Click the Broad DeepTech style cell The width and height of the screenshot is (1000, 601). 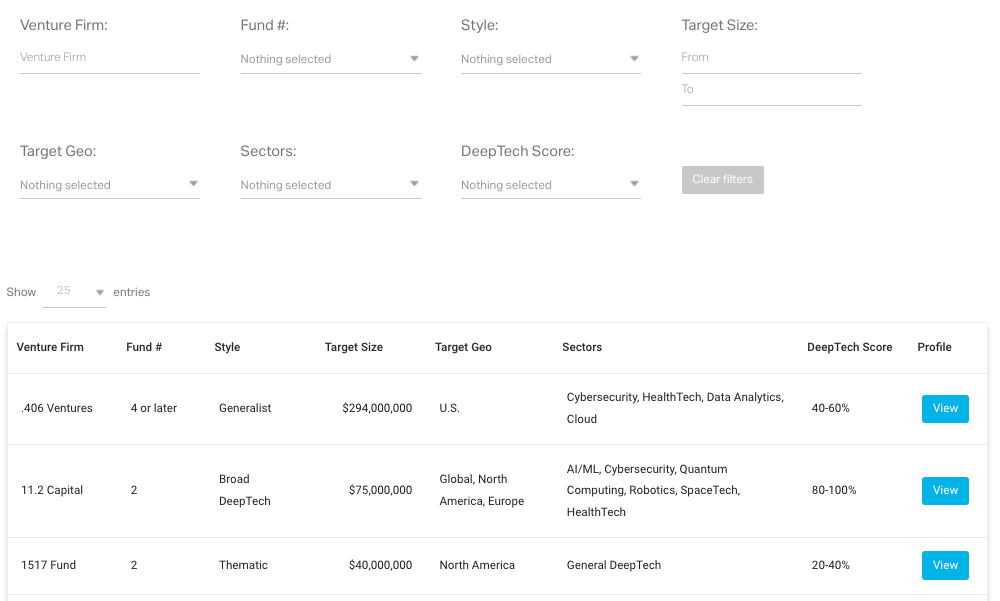[245, 490]
